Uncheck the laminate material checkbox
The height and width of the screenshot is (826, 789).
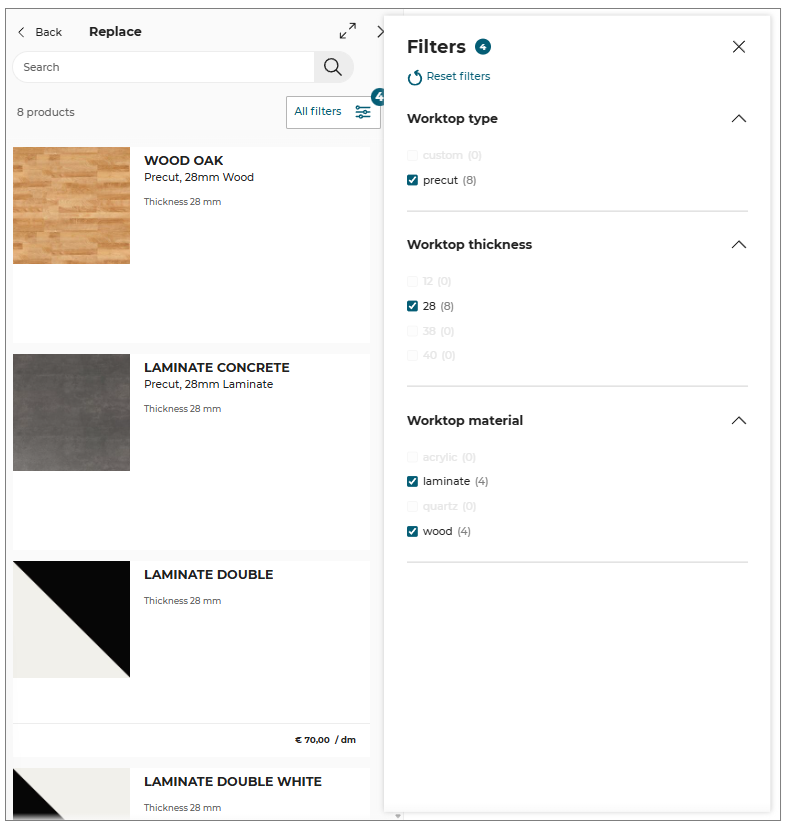pos(412,481)
